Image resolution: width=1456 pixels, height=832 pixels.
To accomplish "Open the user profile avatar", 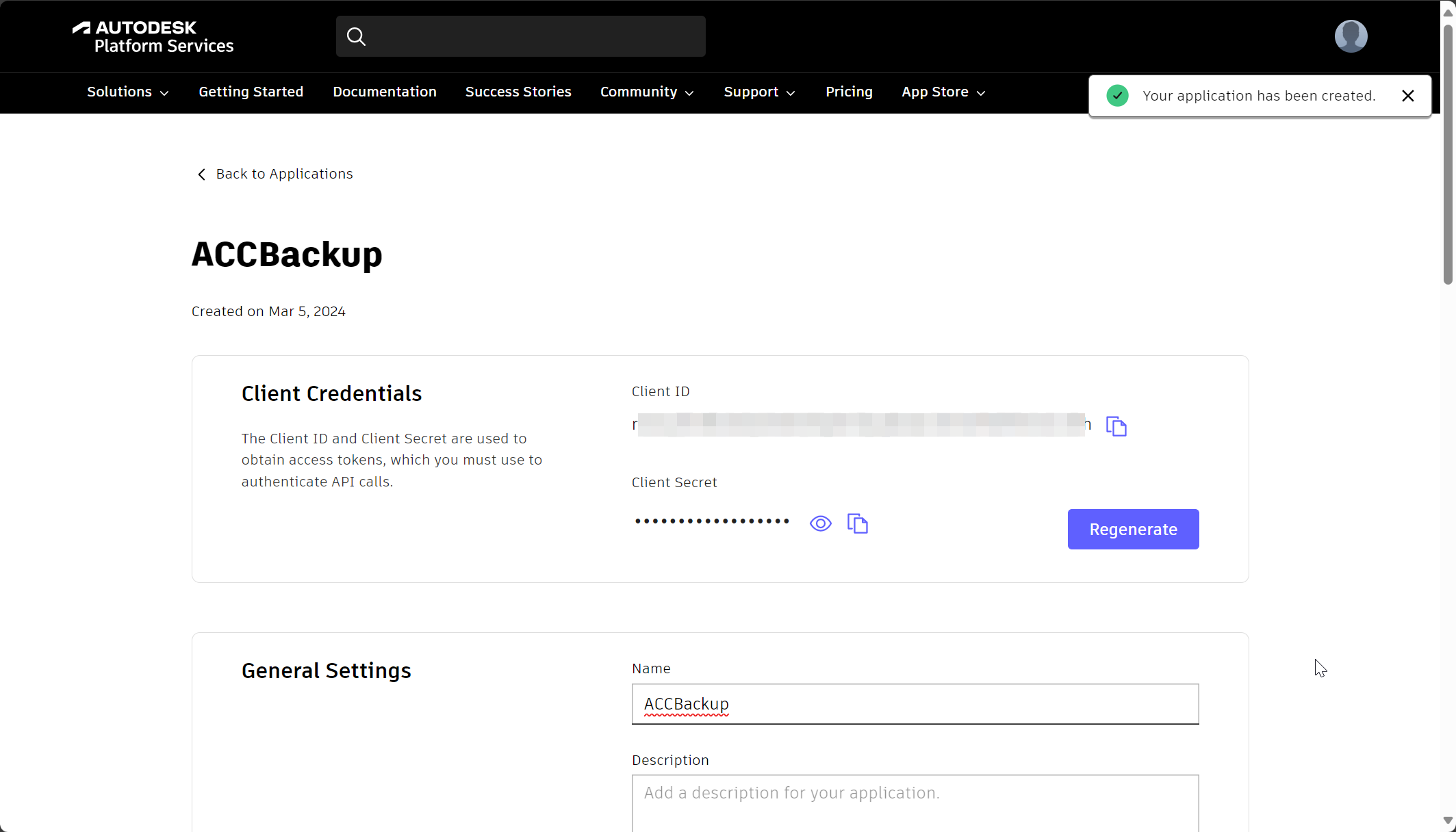I will click(x=1351, y=36).
